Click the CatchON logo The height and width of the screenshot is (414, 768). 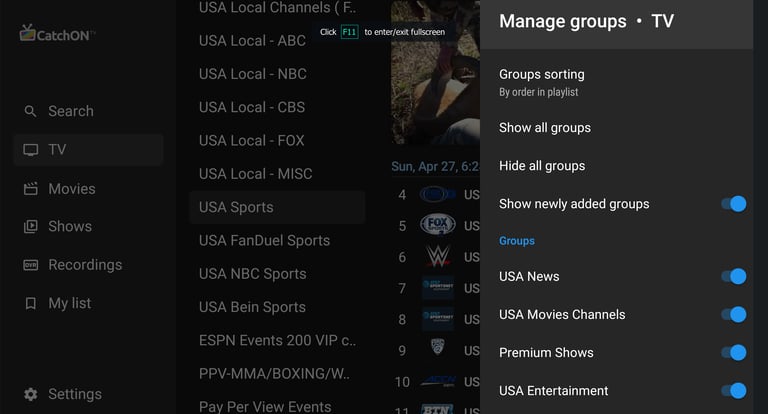click(57, 34)
